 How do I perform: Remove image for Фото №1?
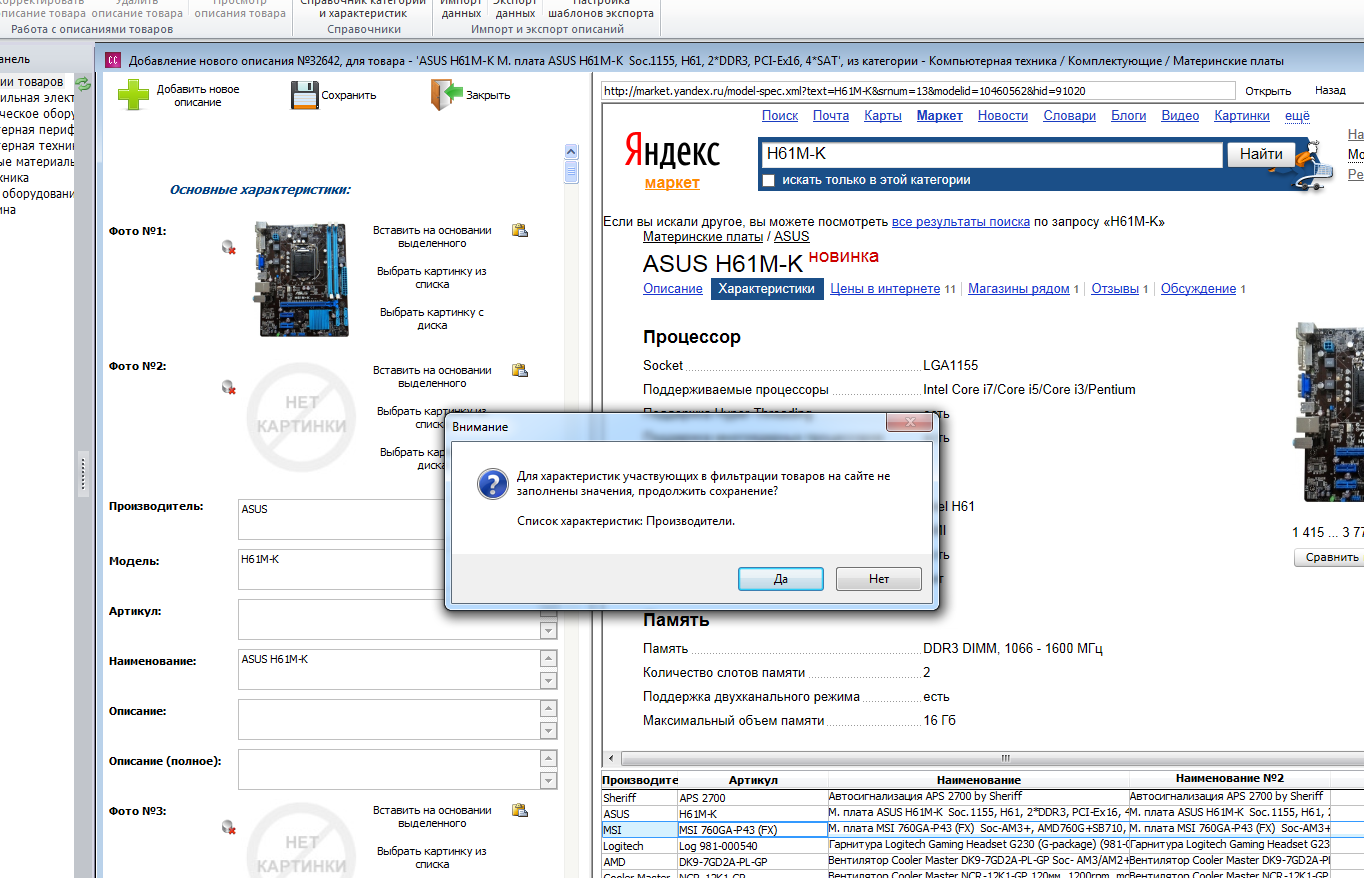[x=229, y=247]
